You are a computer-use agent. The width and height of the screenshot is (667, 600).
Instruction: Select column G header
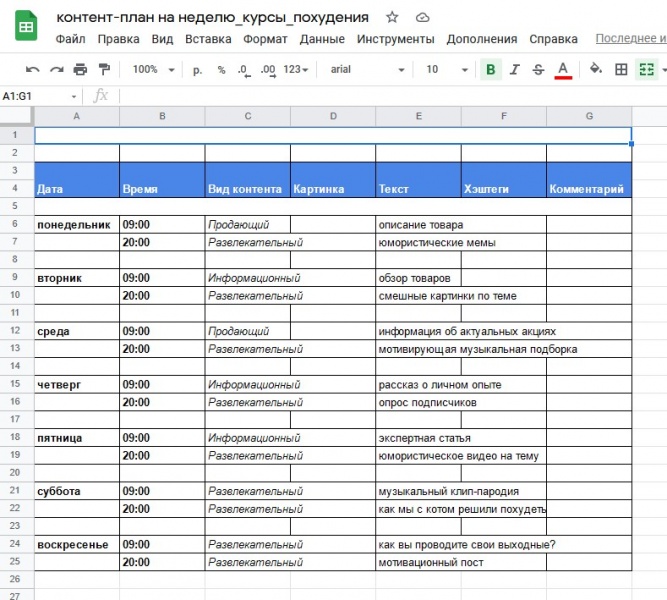pyautogui.click(x=589, y=116)
